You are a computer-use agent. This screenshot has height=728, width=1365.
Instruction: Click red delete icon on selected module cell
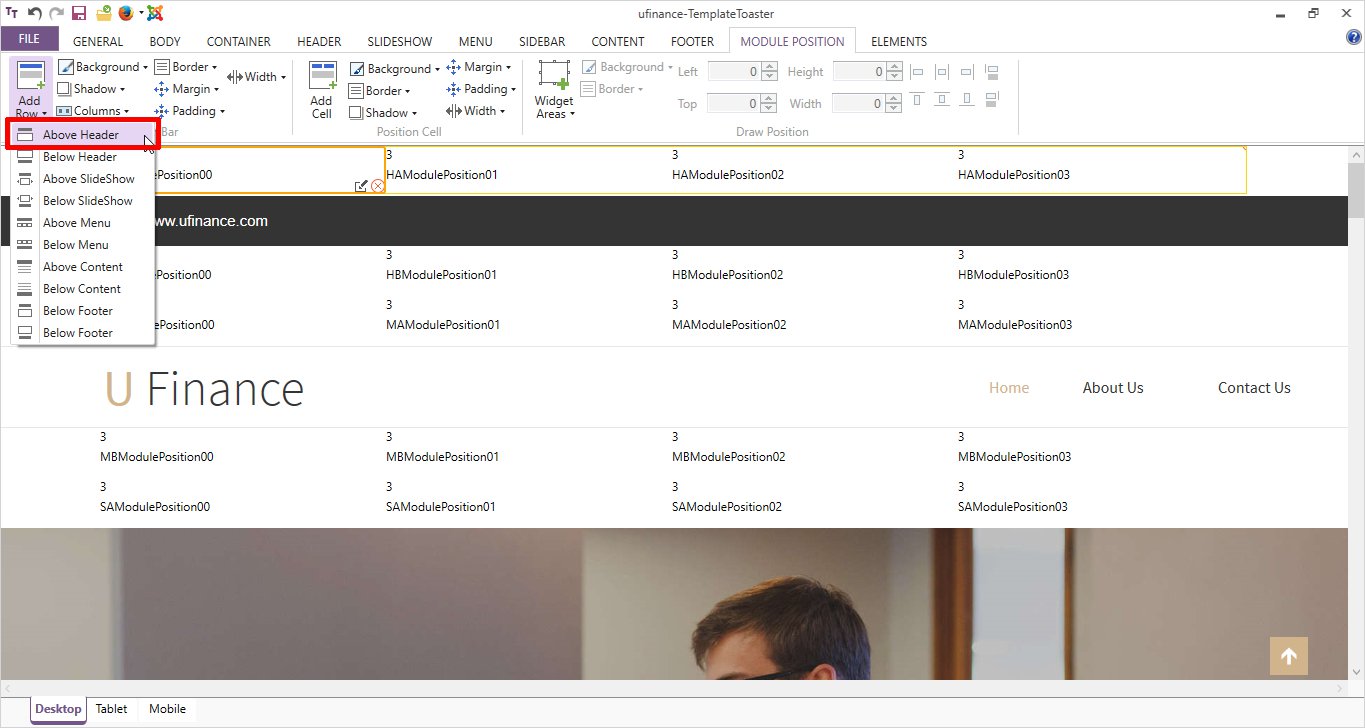tap(377, 186)
